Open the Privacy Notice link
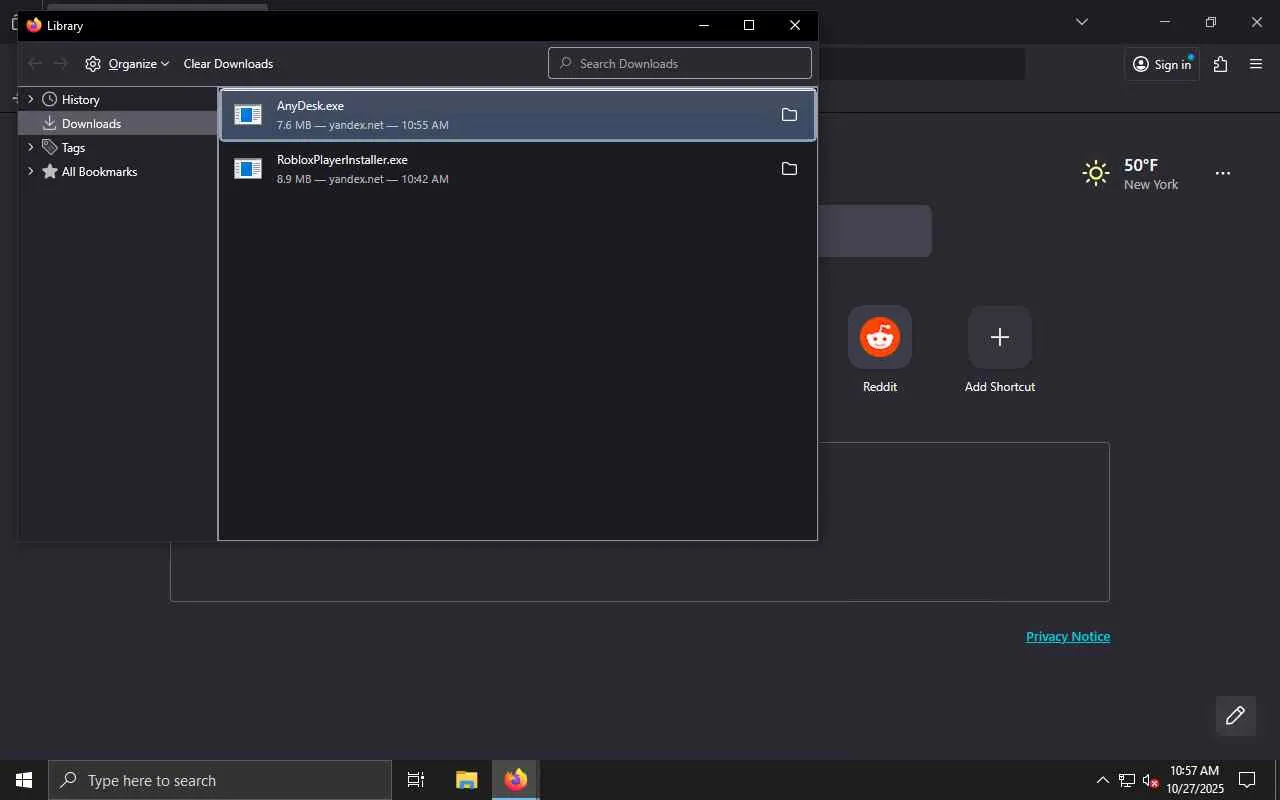Image resolution: width=1280 pixels, height=800 pixels. (1068, 637)
